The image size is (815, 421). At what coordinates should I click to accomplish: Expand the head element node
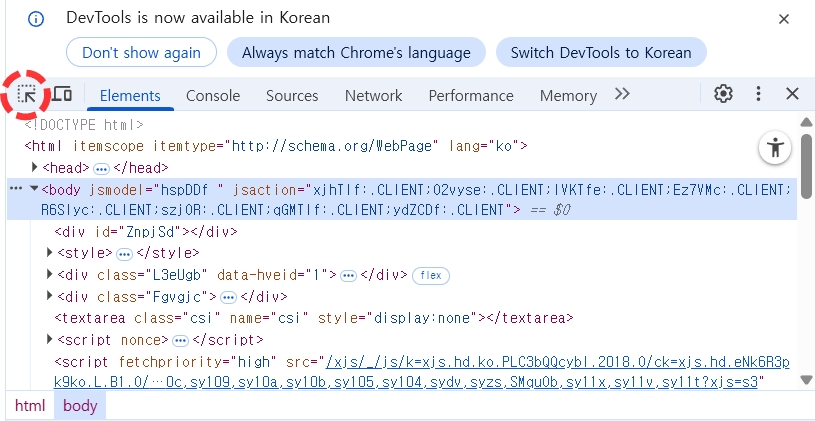(x=35, y=167)
